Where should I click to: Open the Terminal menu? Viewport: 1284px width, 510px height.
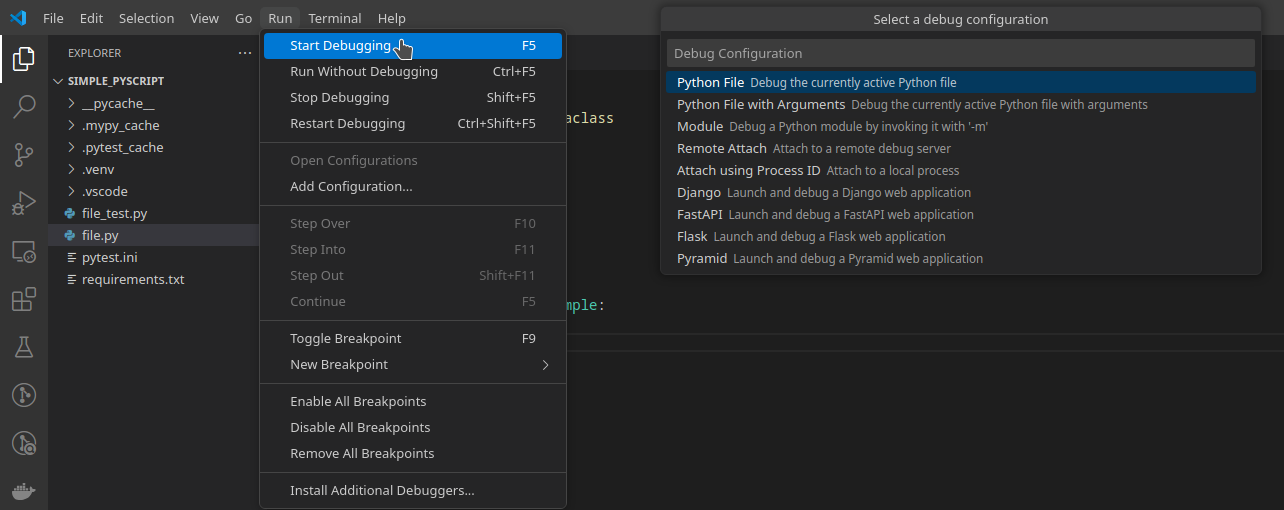[x=335, y=18]
